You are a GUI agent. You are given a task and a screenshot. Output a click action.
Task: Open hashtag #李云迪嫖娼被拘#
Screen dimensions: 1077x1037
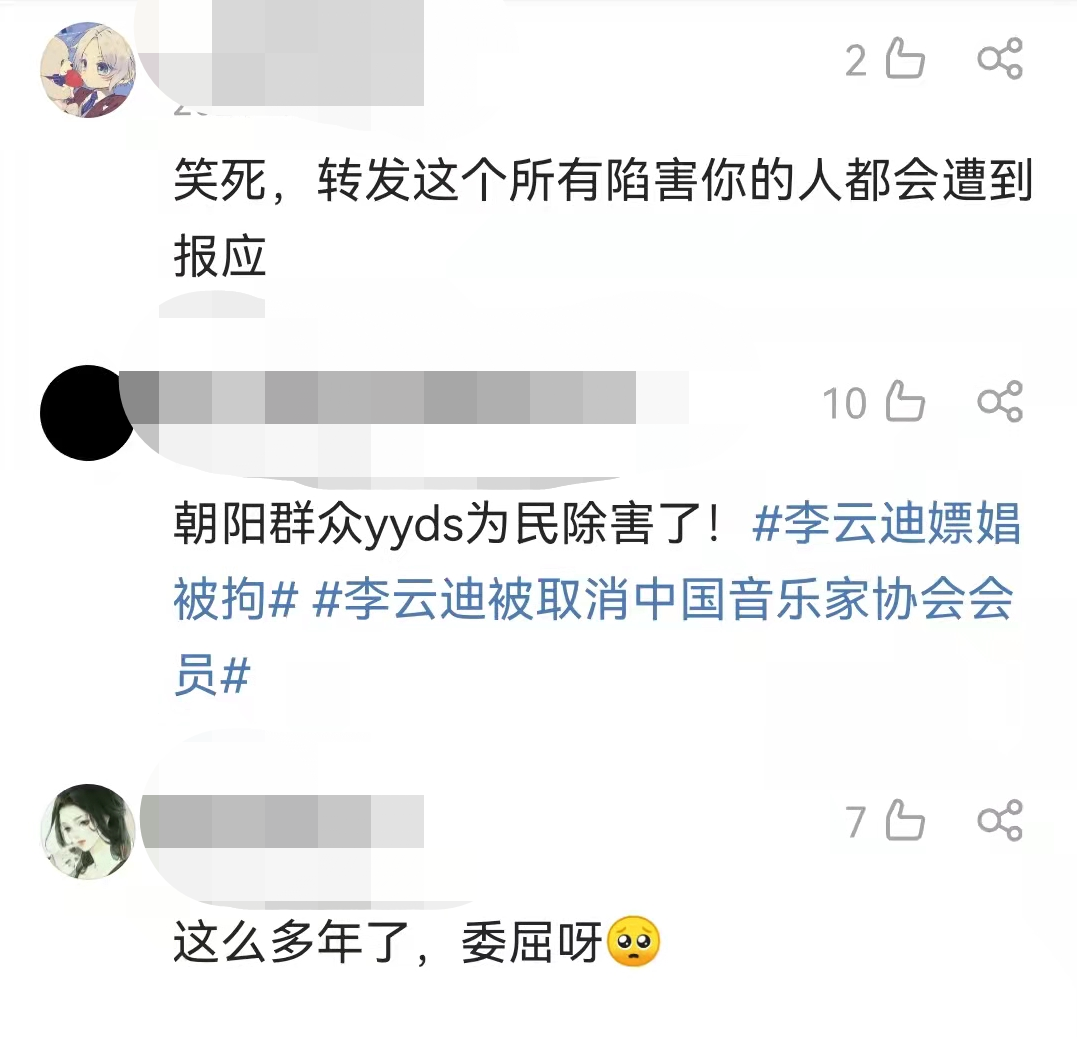[x=596, y=561]
